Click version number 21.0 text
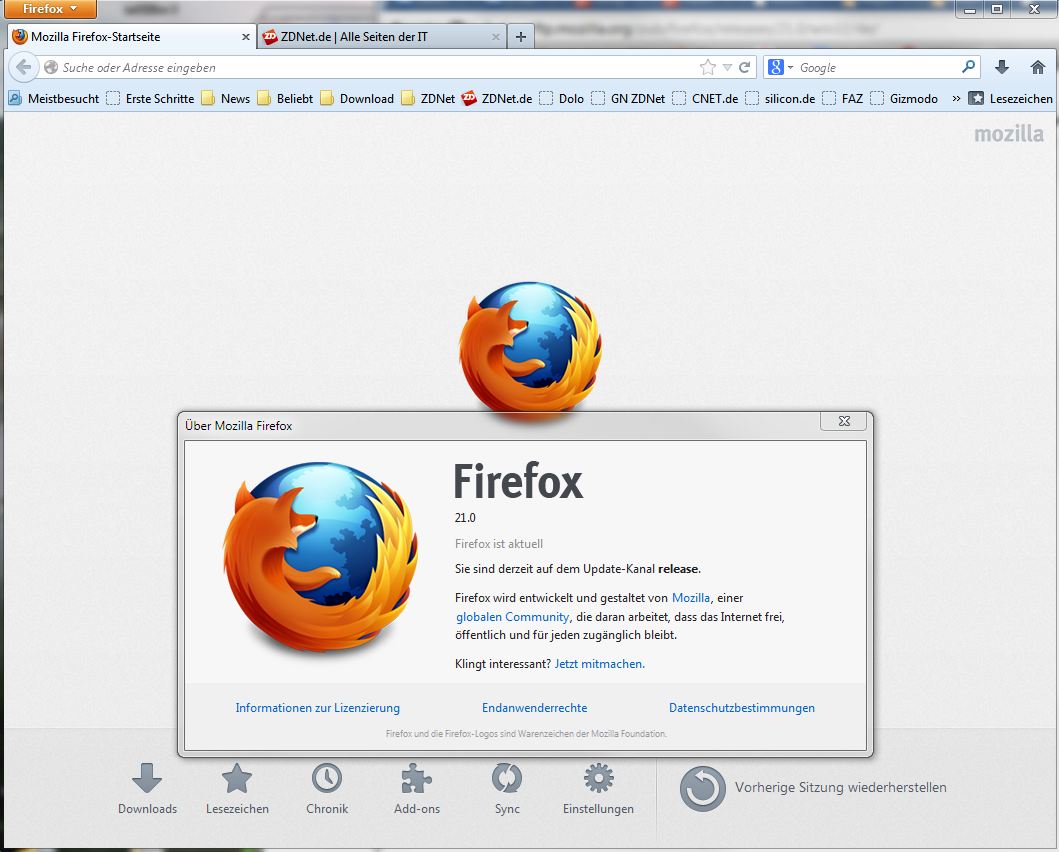Screen dimensions: 1059x852 pyautogui.click(x=465, y=518)
